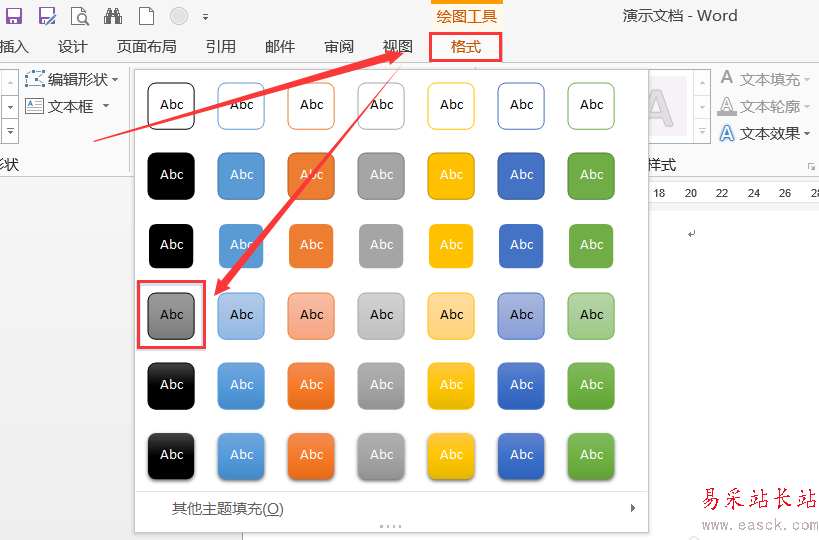Choose fifth-row blue gradient style

(241, 386)
